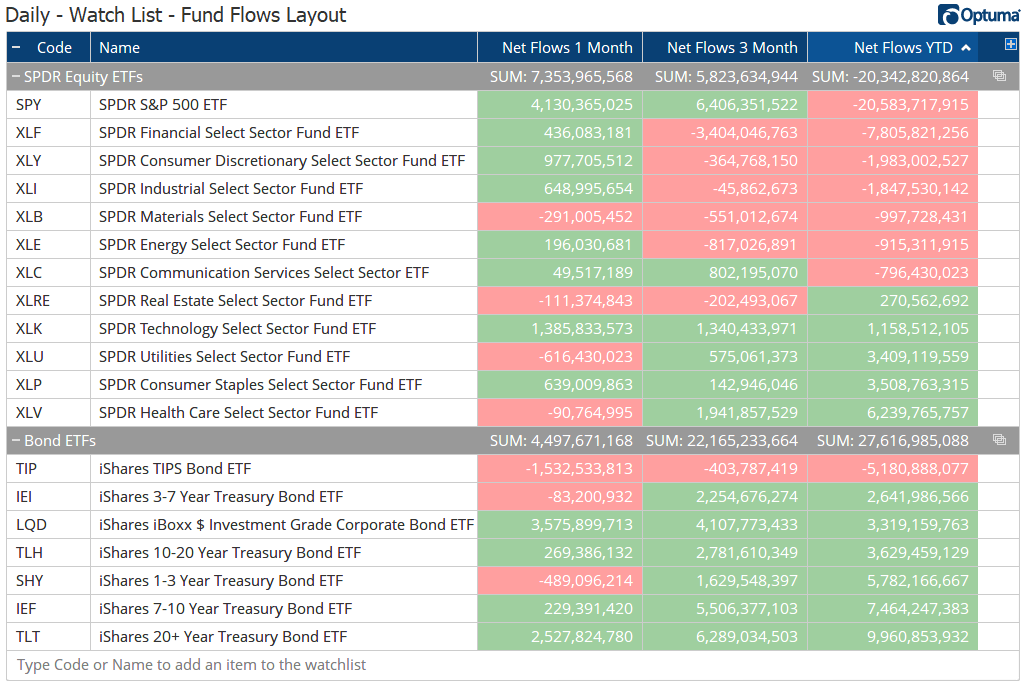Click the TLH code cell
Viewport: 1026px width, 688px height.
point(48,553)
